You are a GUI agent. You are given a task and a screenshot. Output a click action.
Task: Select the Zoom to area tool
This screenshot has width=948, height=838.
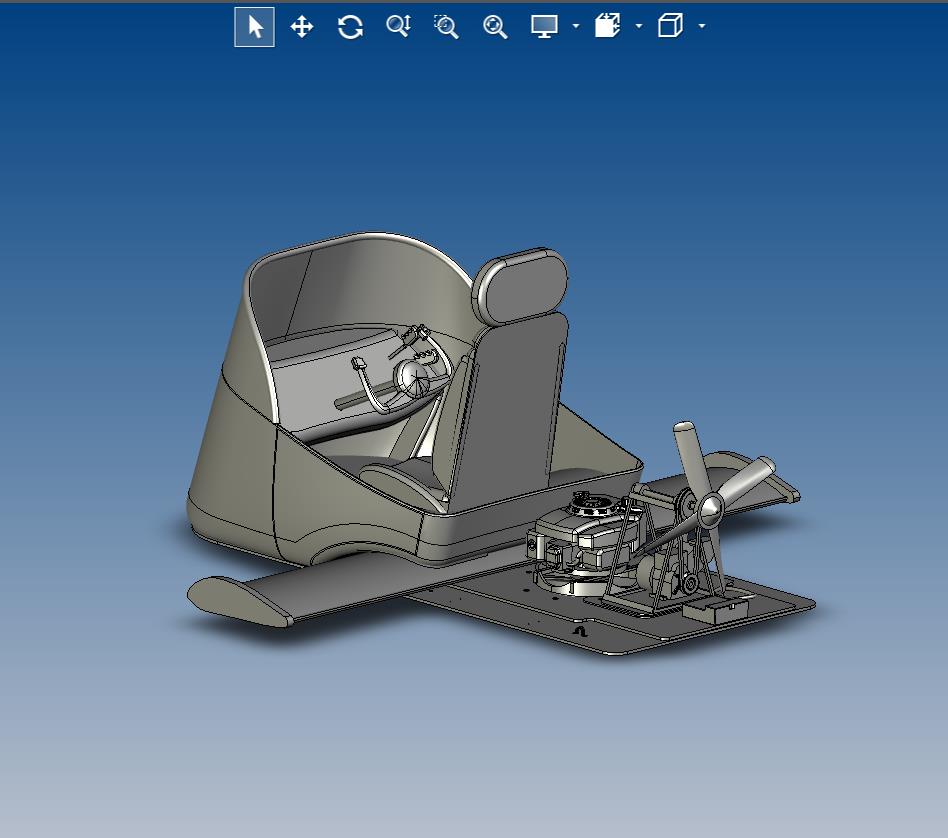(446, 27)
